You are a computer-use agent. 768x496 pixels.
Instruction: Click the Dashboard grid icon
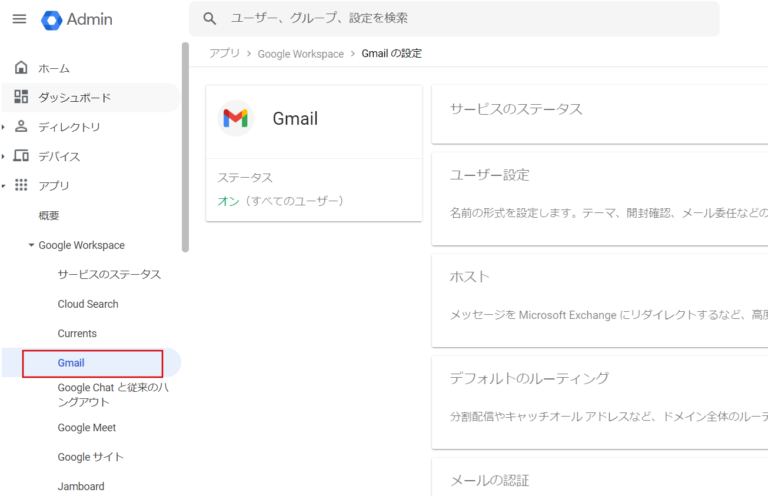pos(21,97)
